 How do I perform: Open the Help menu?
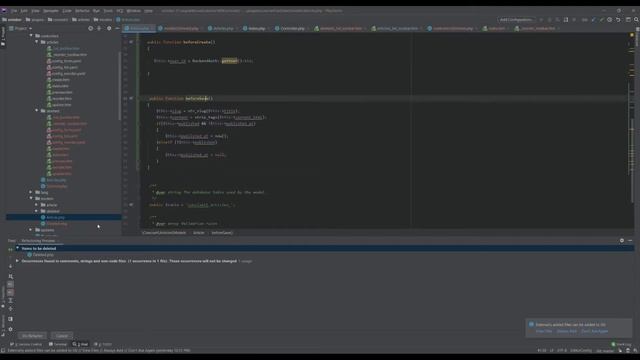click(x=149, y=11)
